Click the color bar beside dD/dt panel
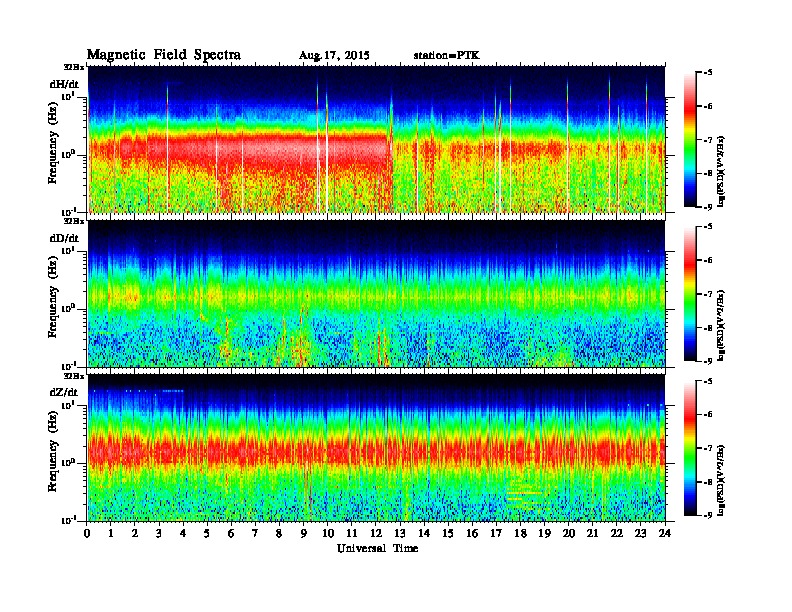 coord(689,294)
